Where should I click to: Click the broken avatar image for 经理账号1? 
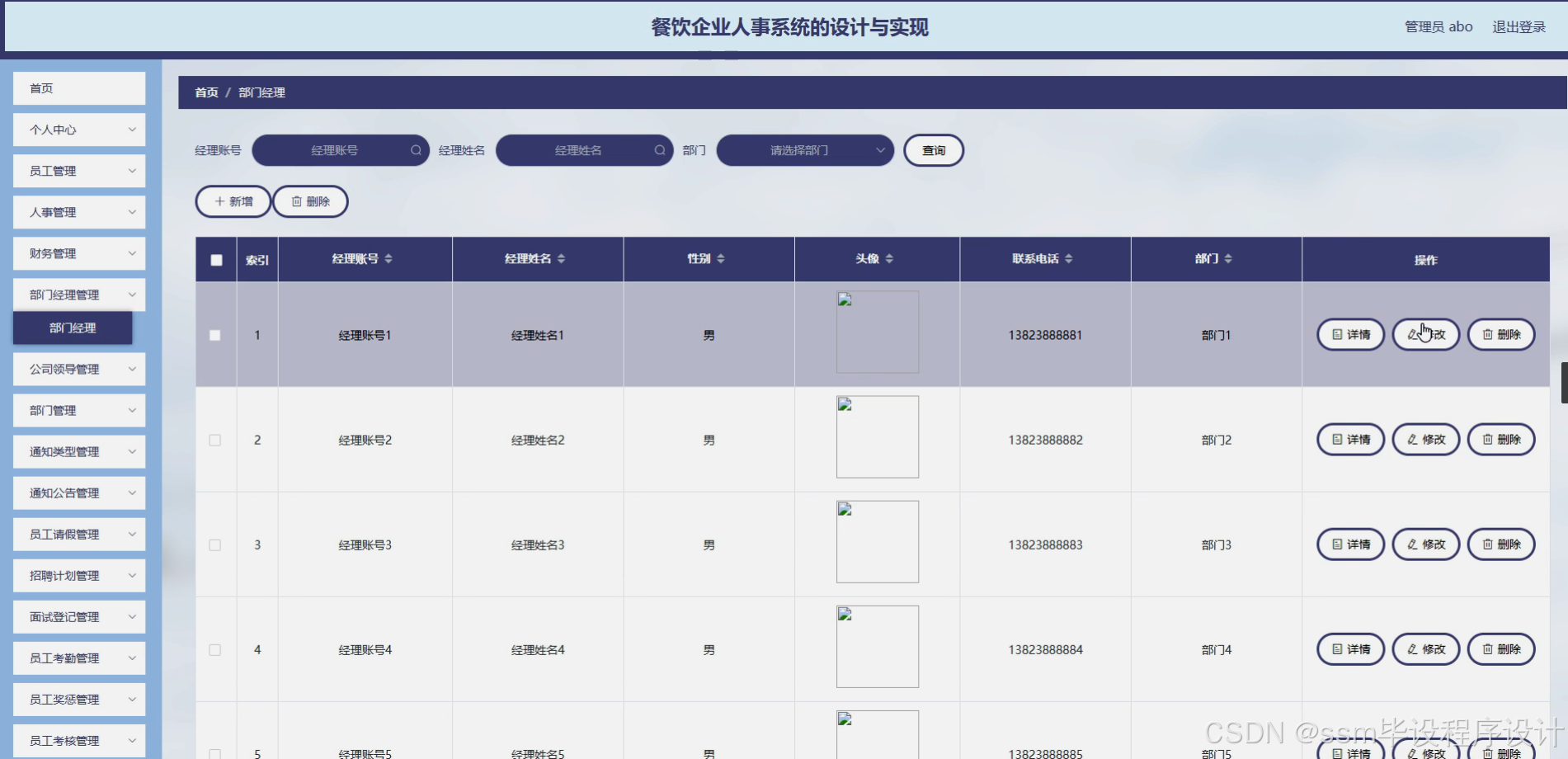tap(878, 332)
